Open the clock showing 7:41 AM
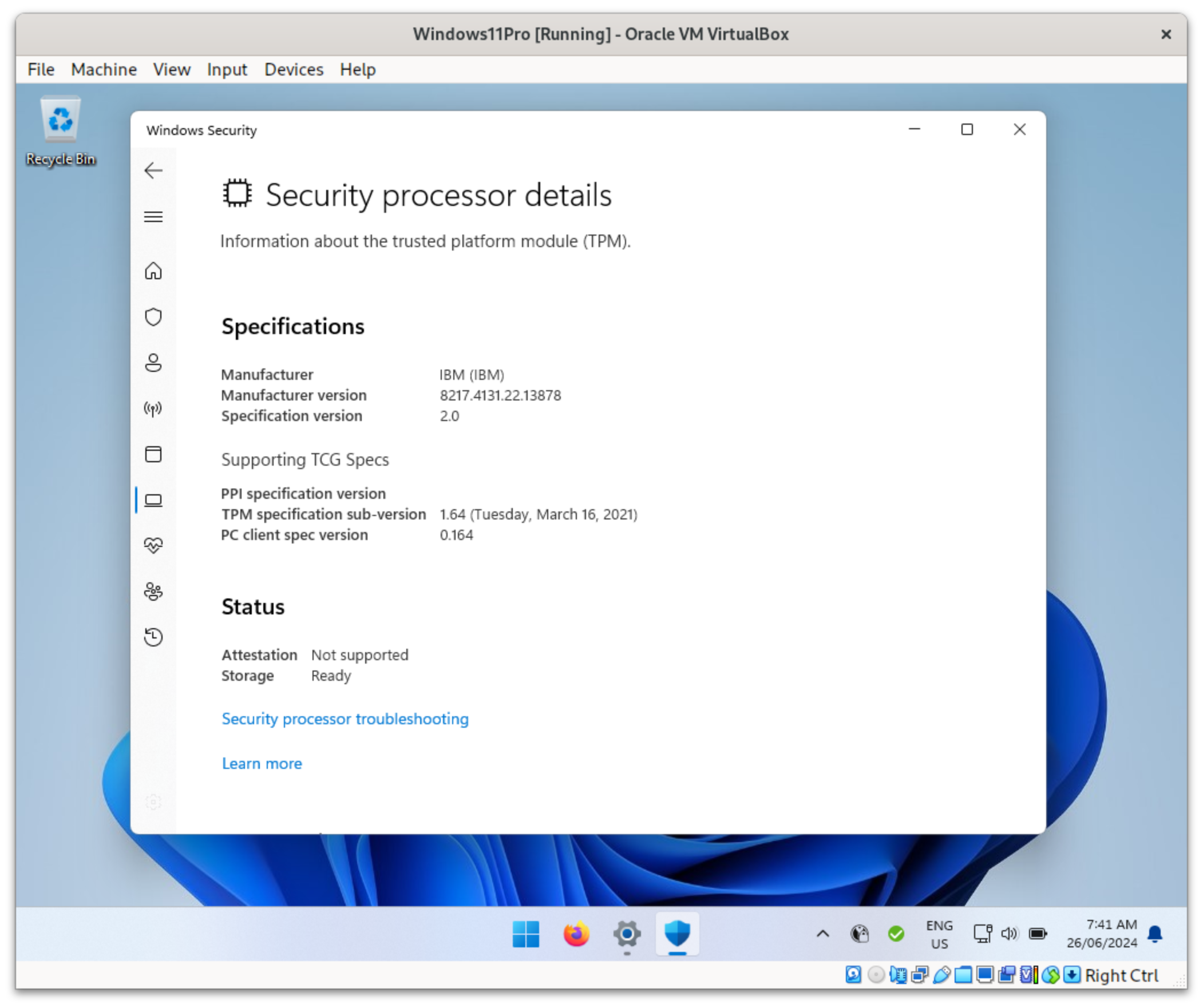Viewport: 1203px width, 1008px height. tap(1102, 935)
